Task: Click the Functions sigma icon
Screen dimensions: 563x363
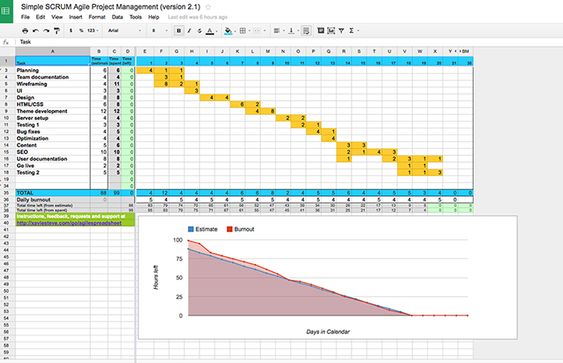Action: 352,31
